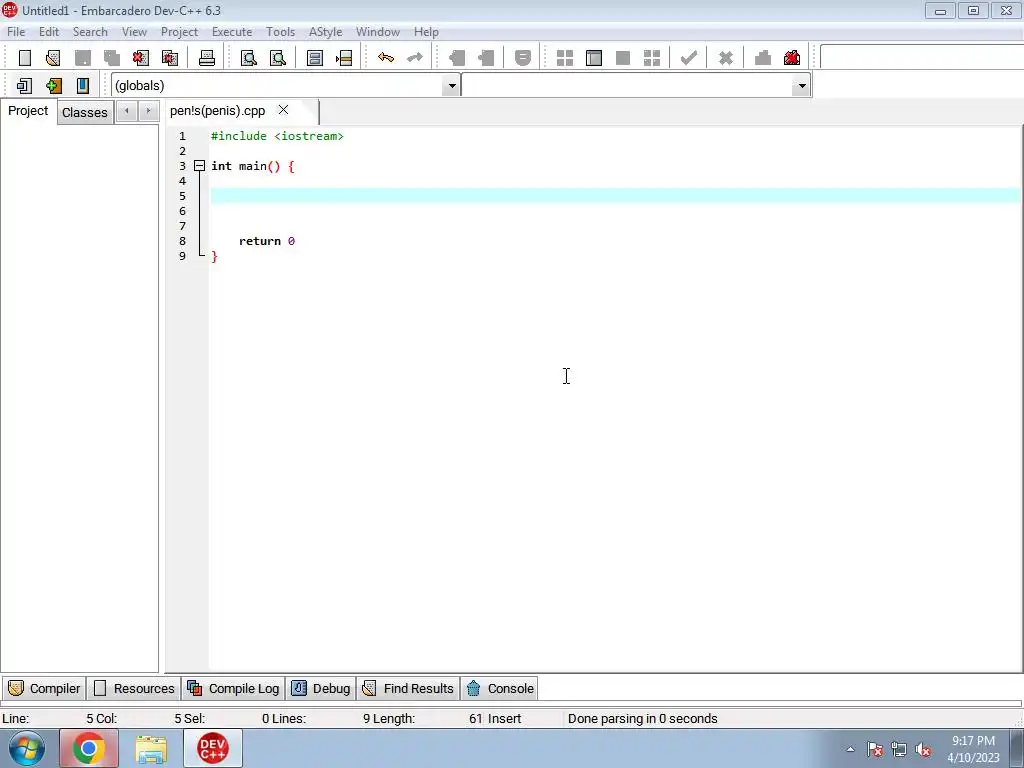The image size is (1024, 768).
Task: Click the Print toolbar icon
Action: [207, 57]
